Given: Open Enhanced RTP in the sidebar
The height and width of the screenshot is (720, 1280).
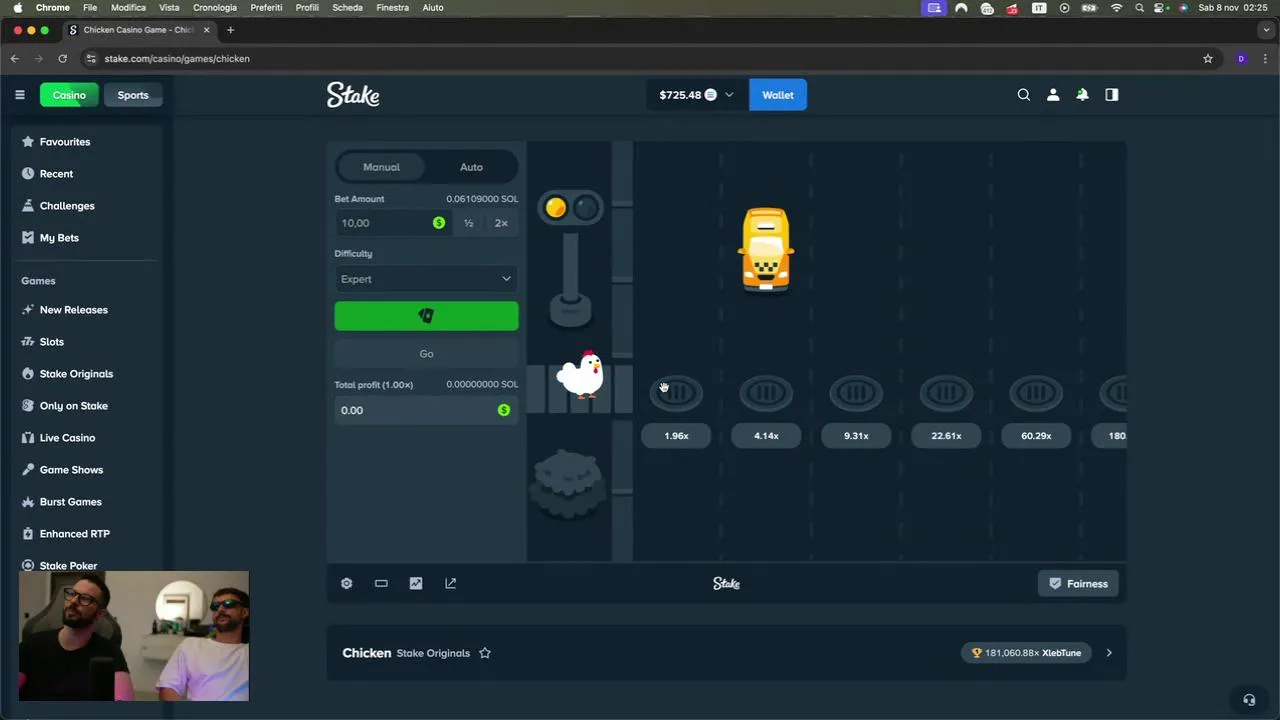Looking at the screenshot, I should pyautogui.click(x=74, y=534).
